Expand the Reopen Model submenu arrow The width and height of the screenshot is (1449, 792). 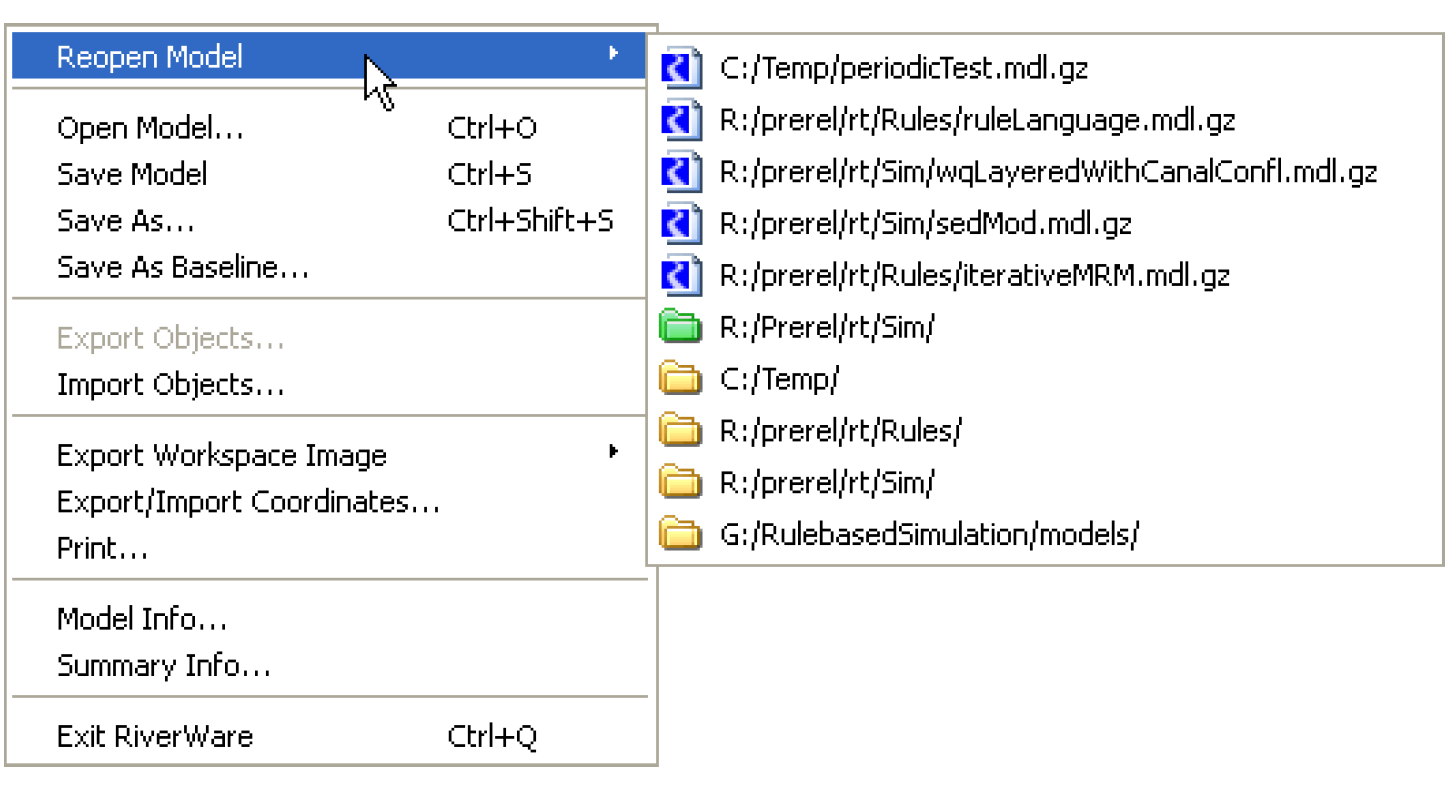coord(613,54)
